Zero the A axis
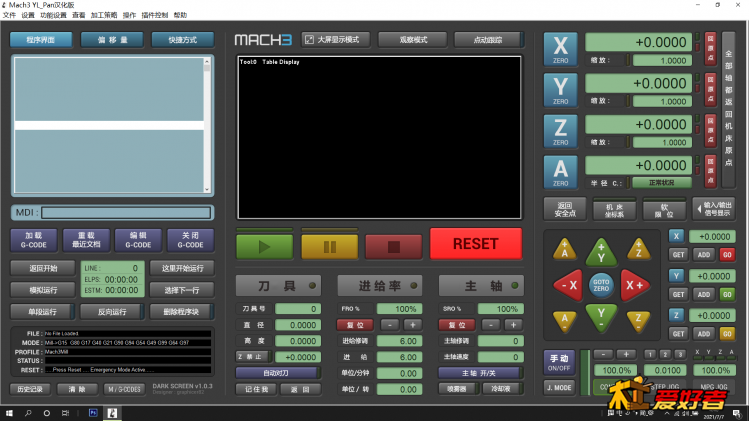 coord(560,173)
